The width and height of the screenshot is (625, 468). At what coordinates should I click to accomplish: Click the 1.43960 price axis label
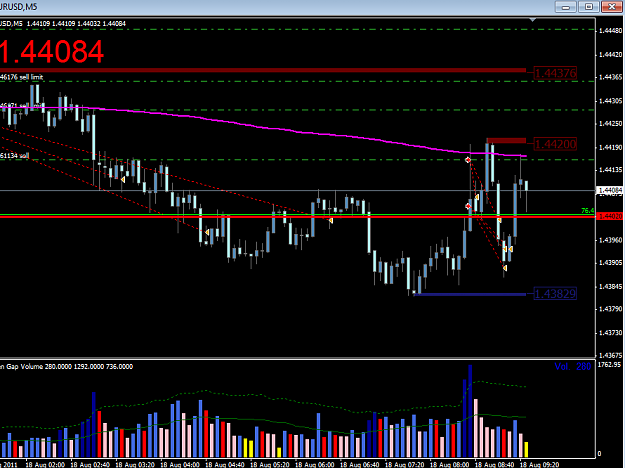[611, 240]
